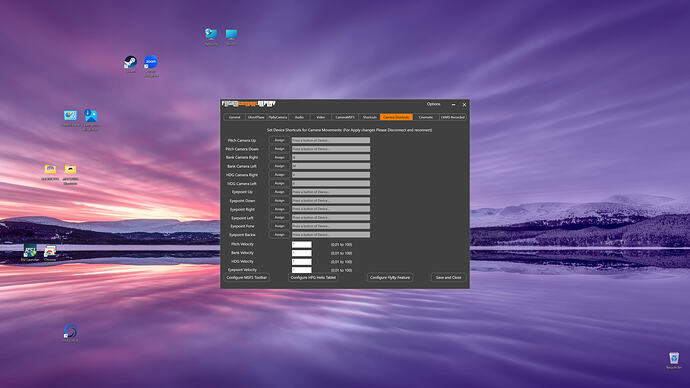Click Assign for HDG Camera Right

(279, 175)
